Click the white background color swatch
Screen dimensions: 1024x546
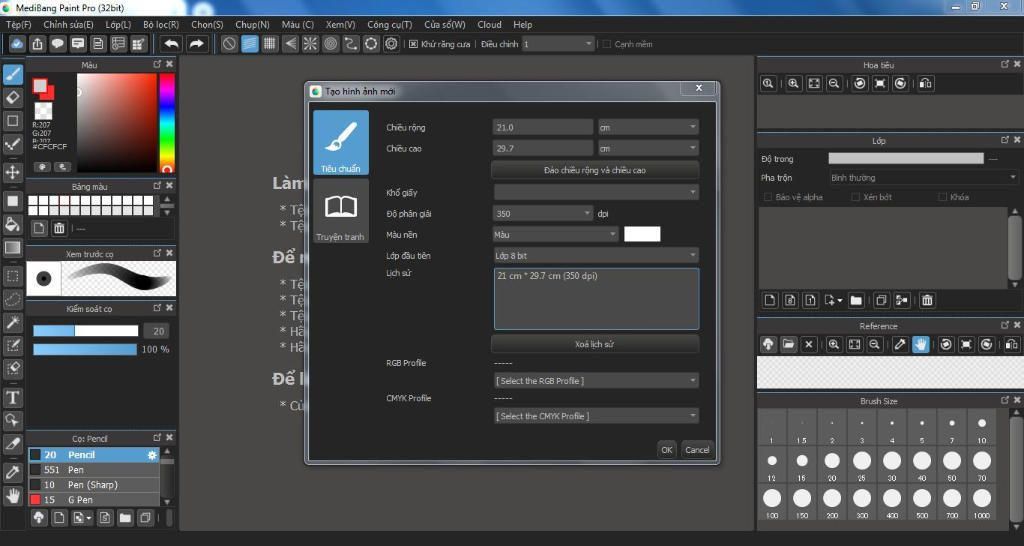click(x=642, y=234)
